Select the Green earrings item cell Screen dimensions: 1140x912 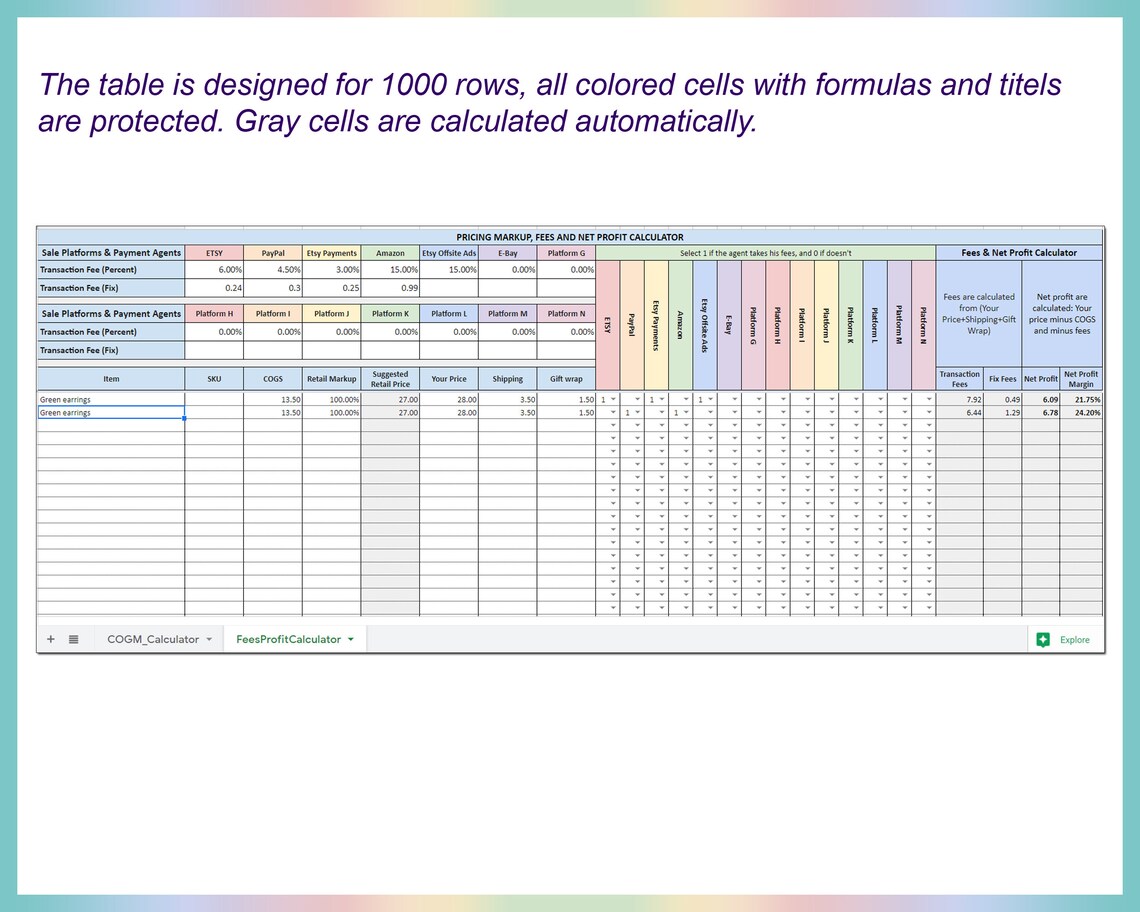point(110,399)
